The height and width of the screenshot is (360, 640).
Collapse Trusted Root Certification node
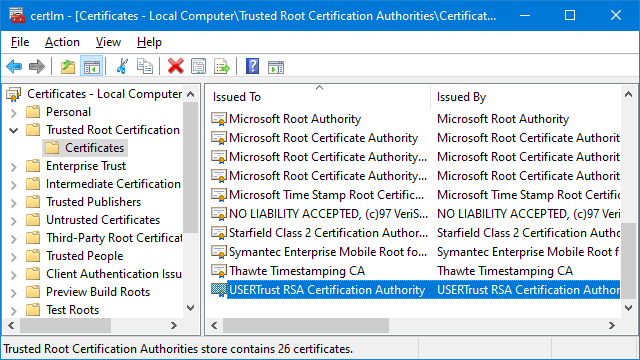pyautogui.click(x=13, y=131)
